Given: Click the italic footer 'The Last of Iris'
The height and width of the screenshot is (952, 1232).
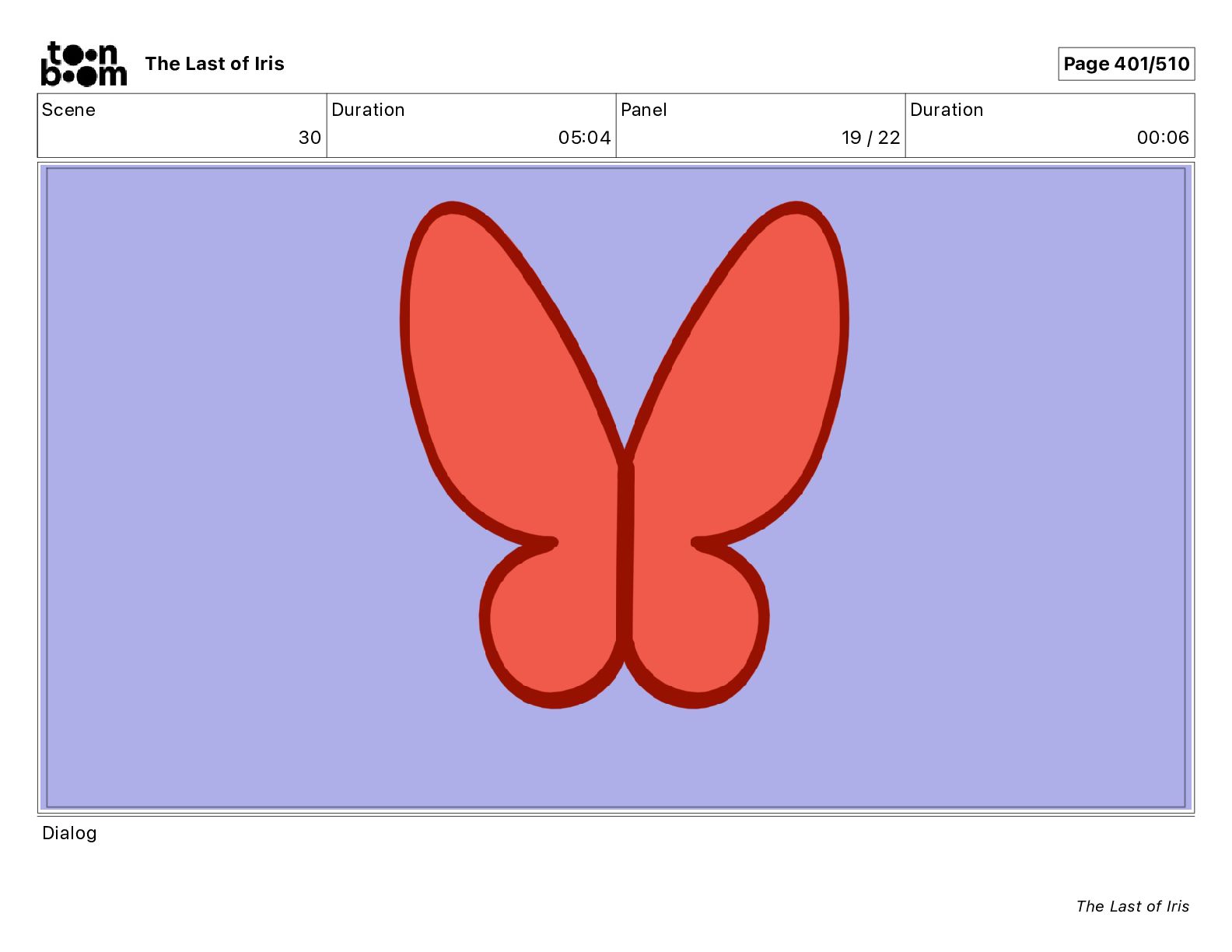Looking at the screenshot, I should tap(1132, 906).
